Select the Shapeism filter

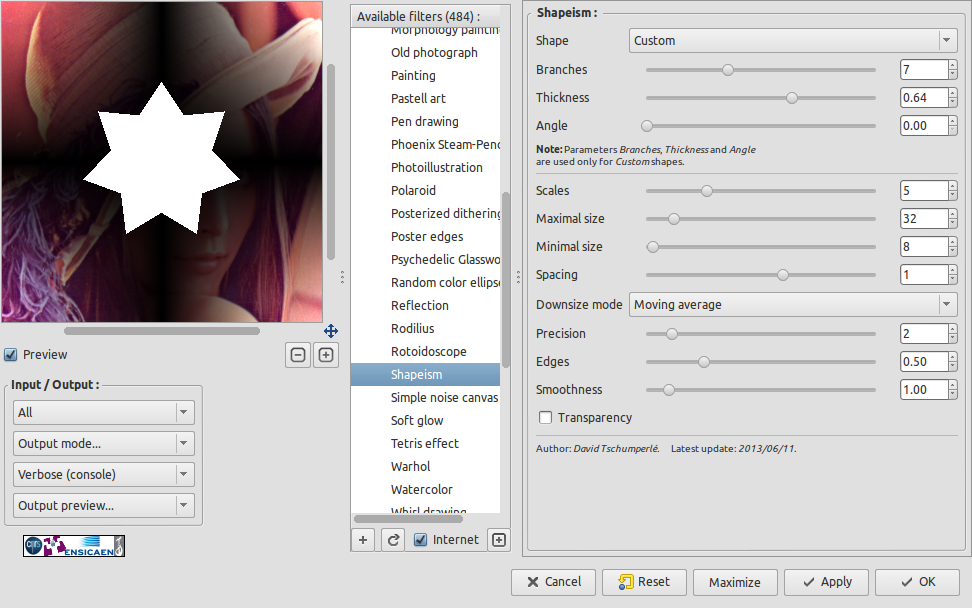(x=425, y=374)
